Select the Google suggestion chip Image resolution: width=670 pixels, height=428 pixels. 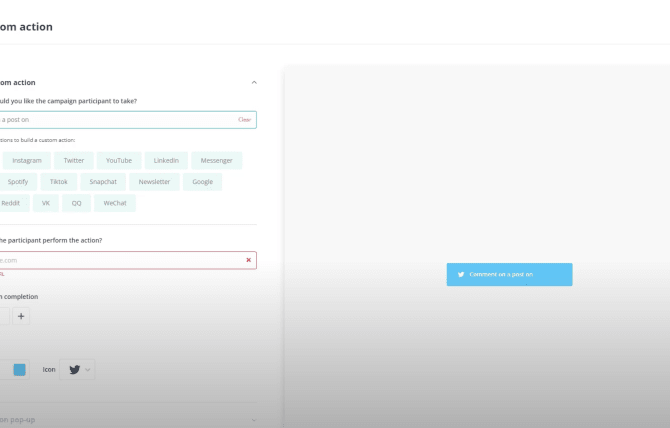click(203, 182)
